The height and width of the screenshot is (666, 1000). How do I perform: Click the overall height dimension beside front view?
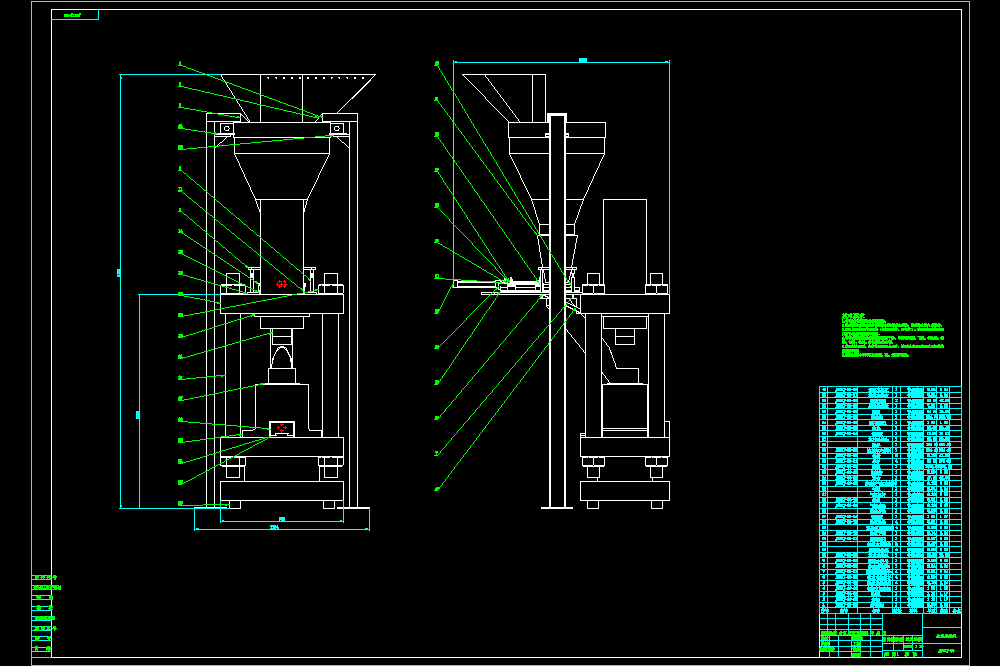tap(120, 291)
